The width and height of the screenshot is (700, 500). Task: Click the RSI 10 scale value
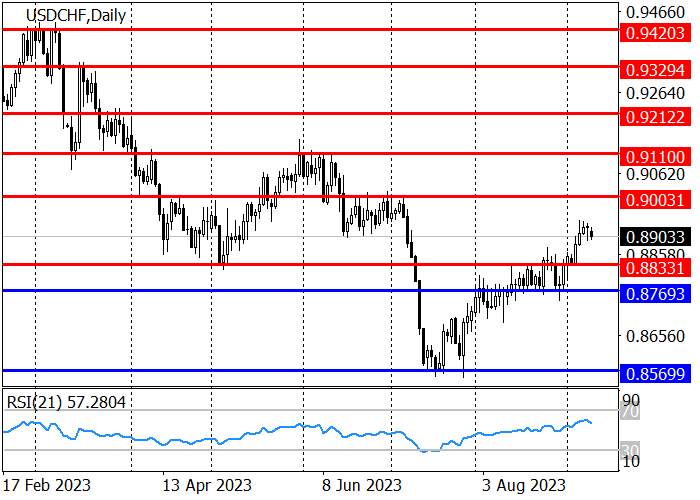click(x=631, y=461)
